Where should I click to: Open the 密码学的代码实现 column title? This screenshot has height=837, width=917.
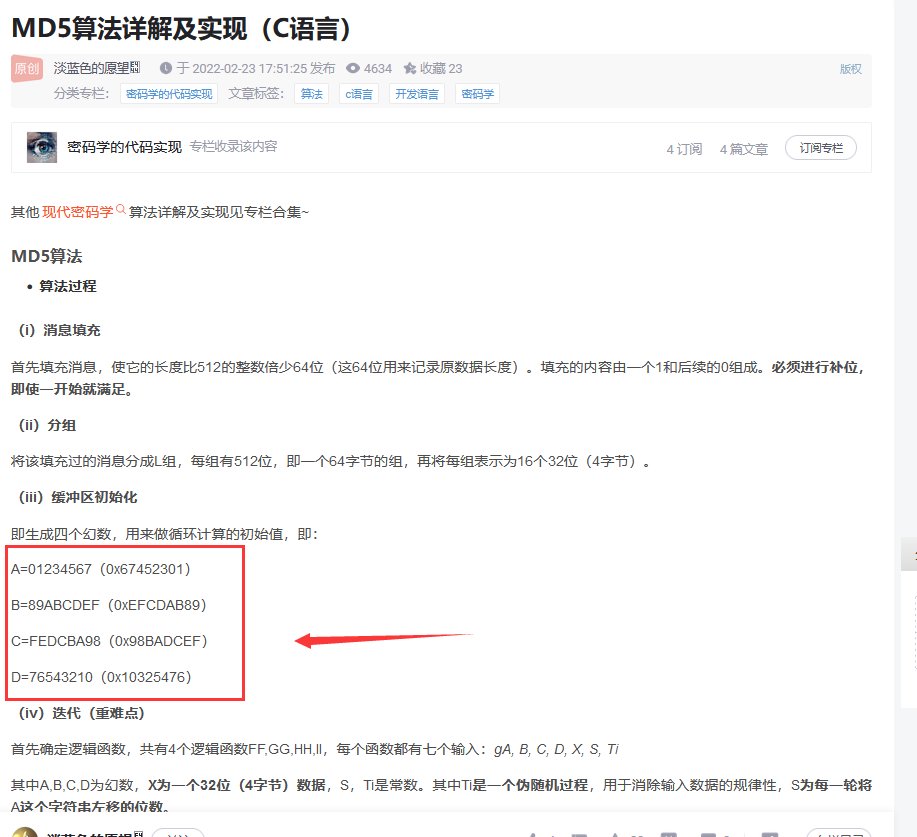pyautogui.click(x=124, y=147)
